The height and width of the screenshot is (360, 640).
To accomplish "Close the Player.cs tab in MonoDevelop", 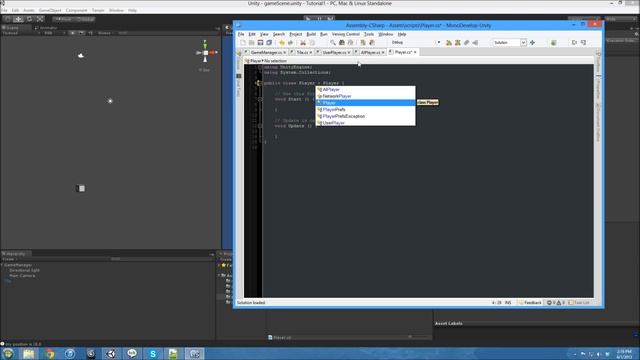I will 415,52.
